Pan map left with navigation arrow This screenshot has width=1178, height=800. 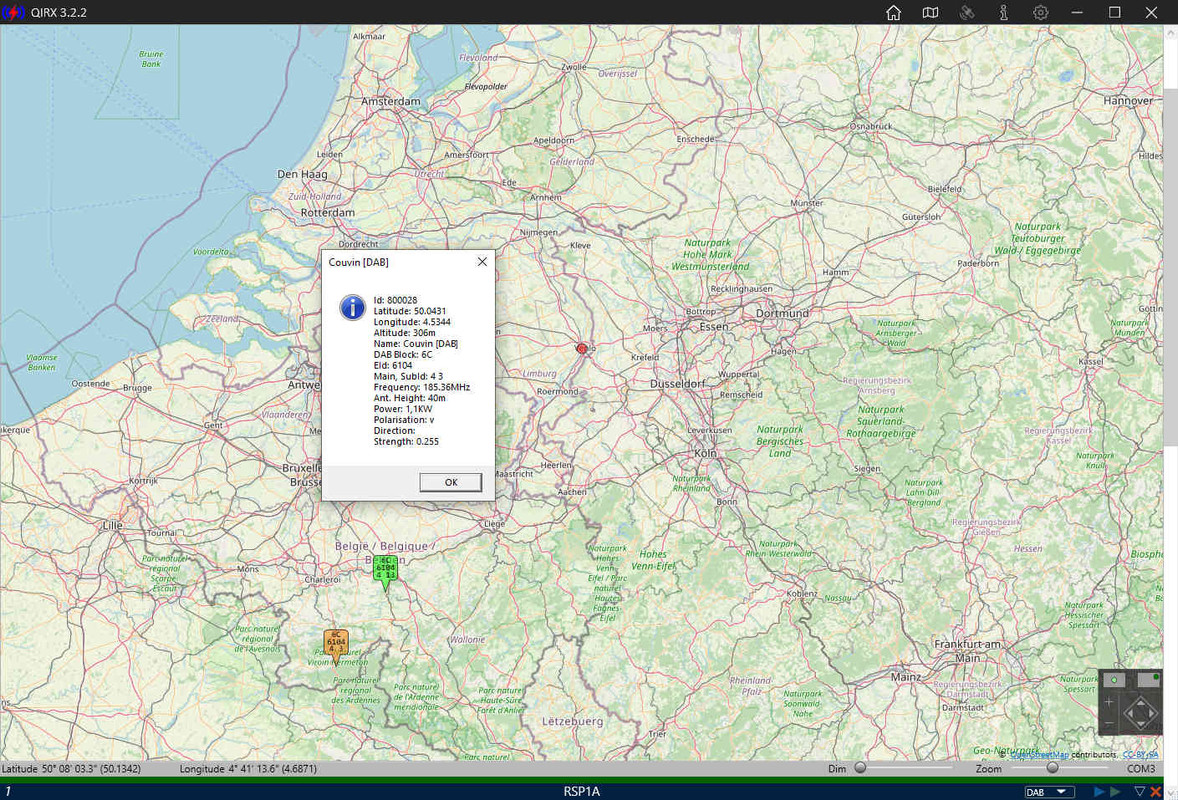[1130, 713]
